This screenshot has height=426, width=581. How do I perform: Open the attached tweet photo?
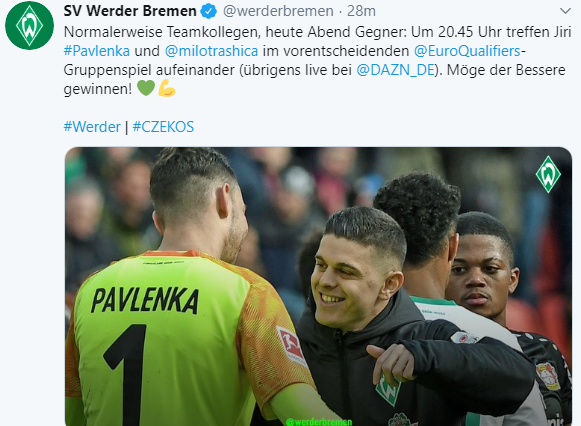pyautogui.click(x=318, y=286)
